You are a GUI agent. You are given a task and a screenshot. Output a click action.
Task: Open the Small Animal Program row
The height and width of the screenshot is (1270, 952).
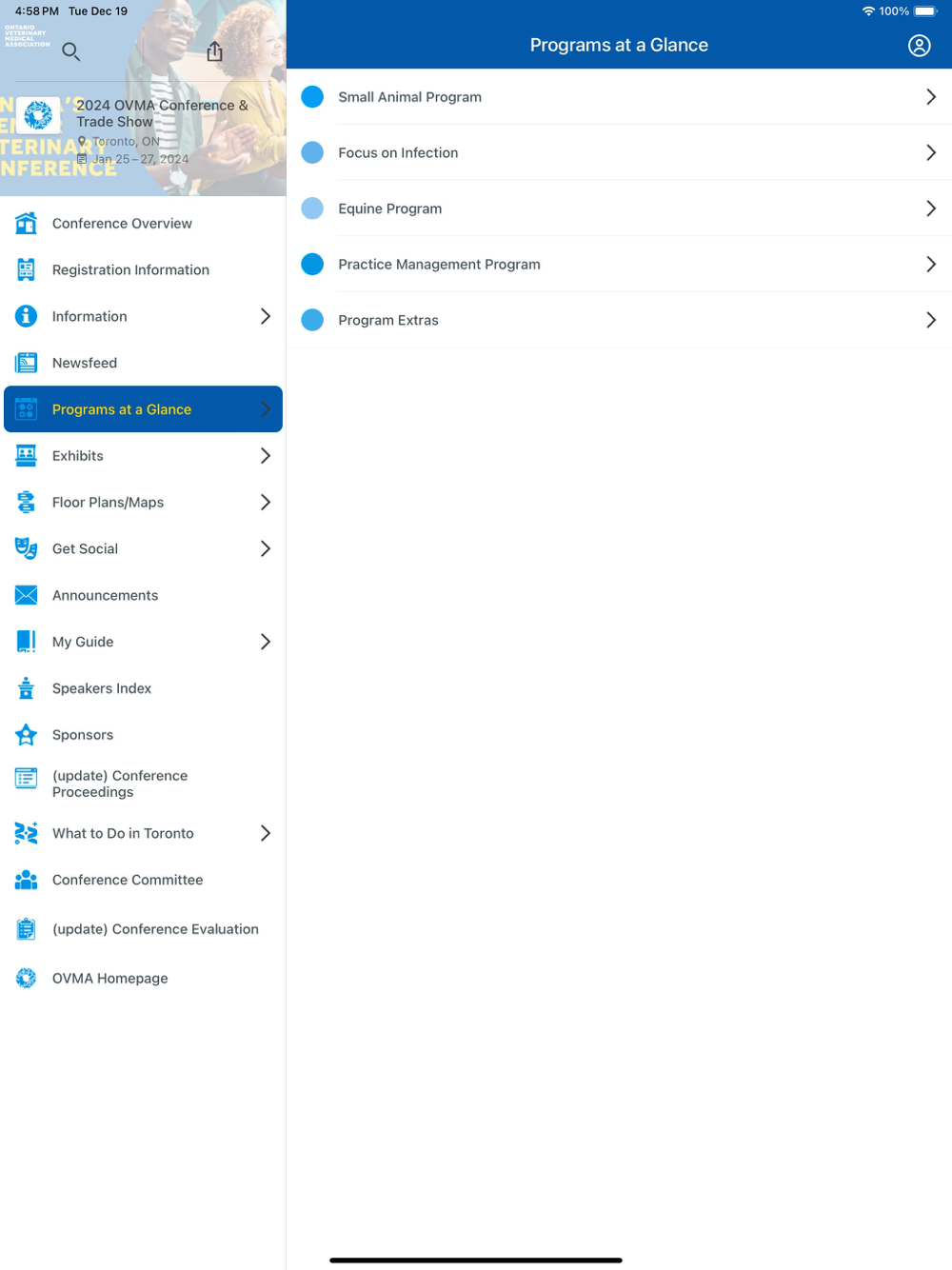(x=619, y=97)
